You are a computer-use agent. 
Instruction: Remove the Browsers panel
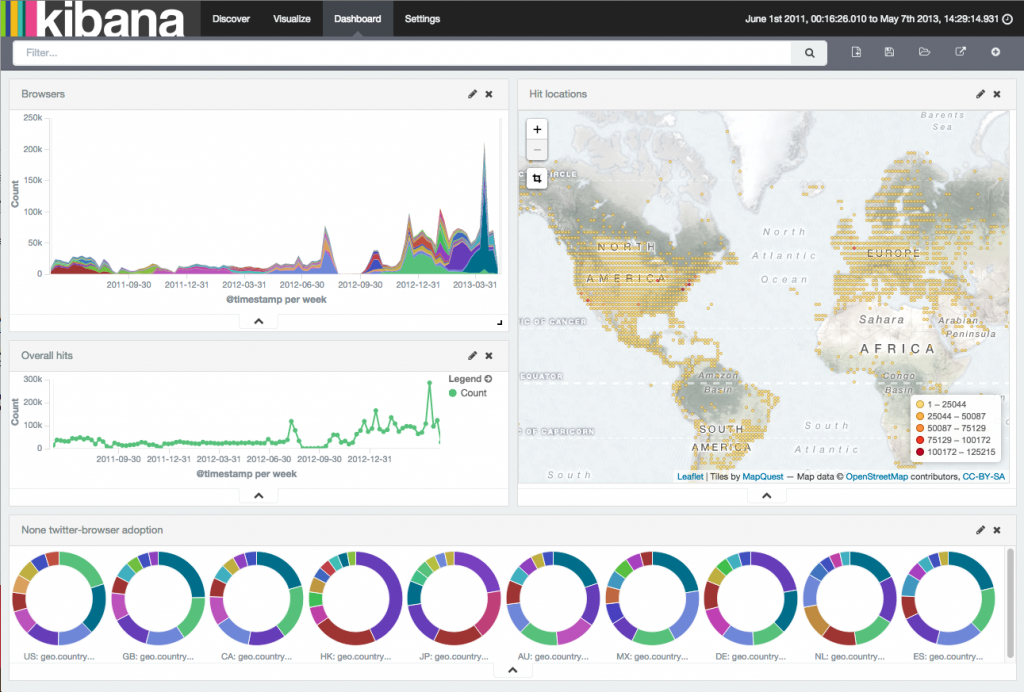488,94
